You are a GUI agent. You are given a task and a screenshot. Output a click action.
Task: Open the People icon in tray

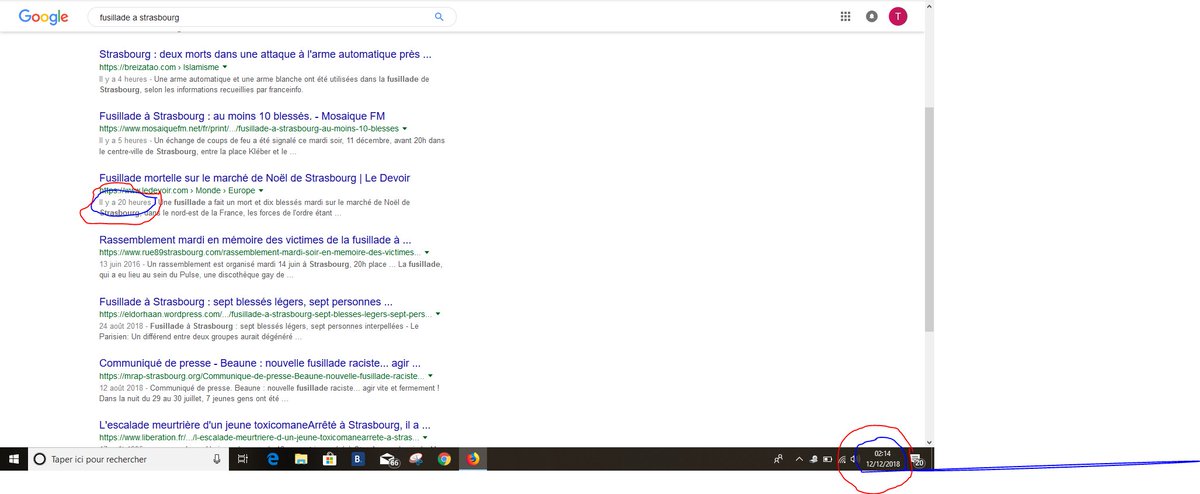point(778,460)
